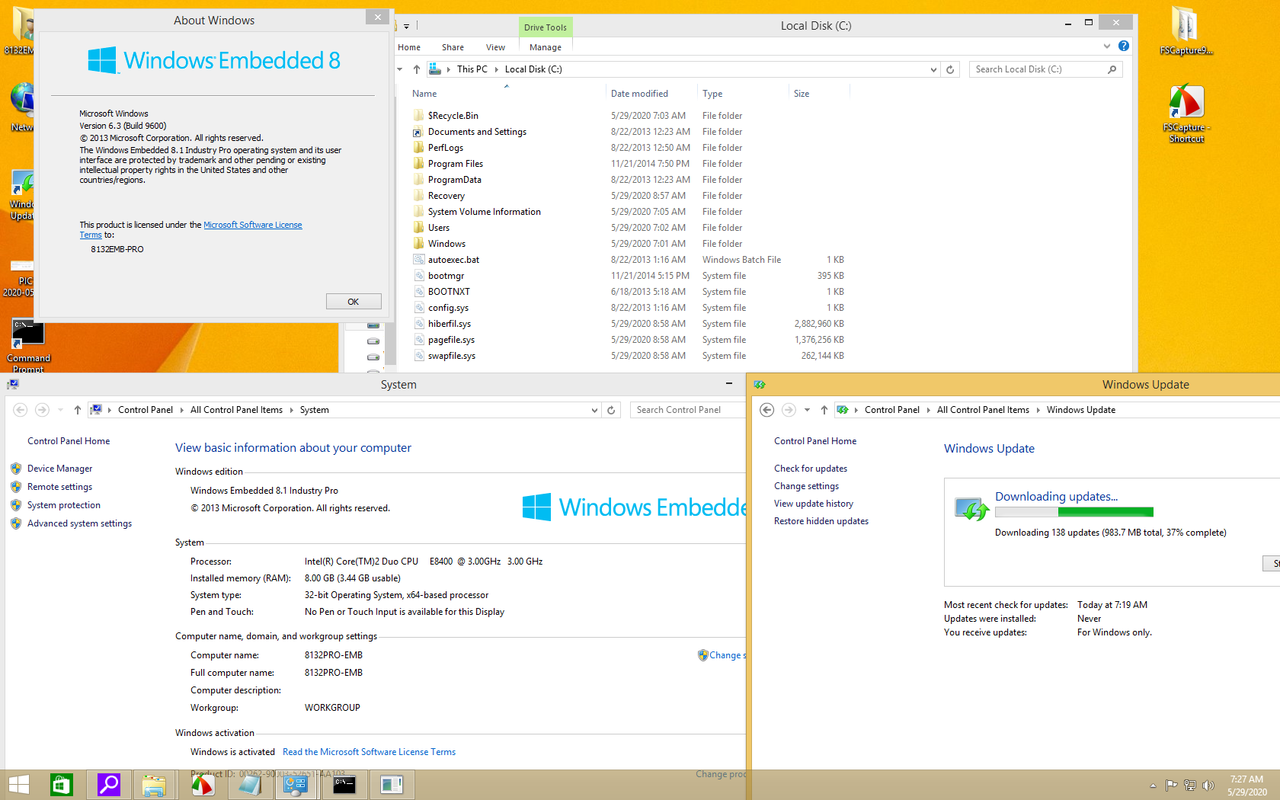Screen dimensions: 1280x800
Task: Click the volume speaker tray icon
Action: pyautogui.click(x=1208, y=785)
